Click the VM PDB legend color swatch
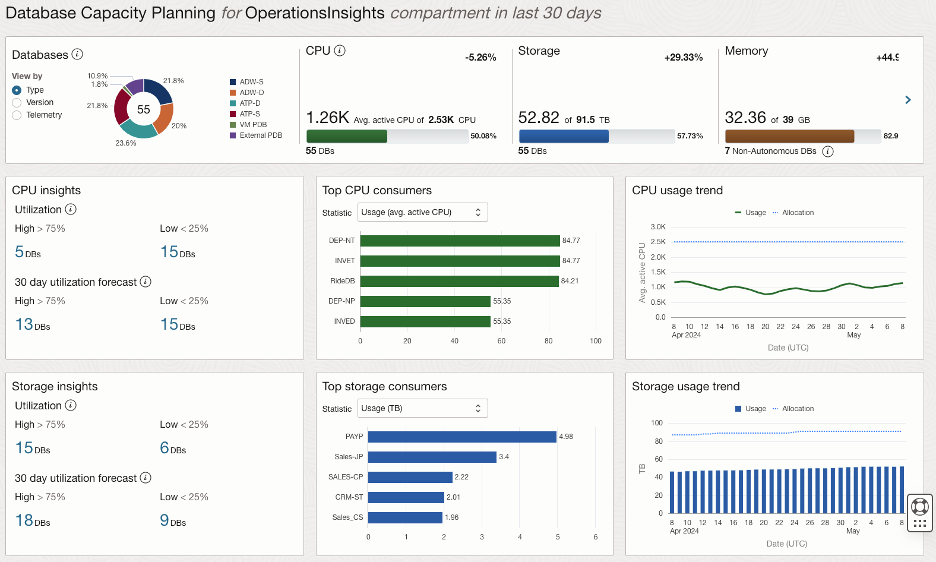The image size is (936, 562). point(233,125)
